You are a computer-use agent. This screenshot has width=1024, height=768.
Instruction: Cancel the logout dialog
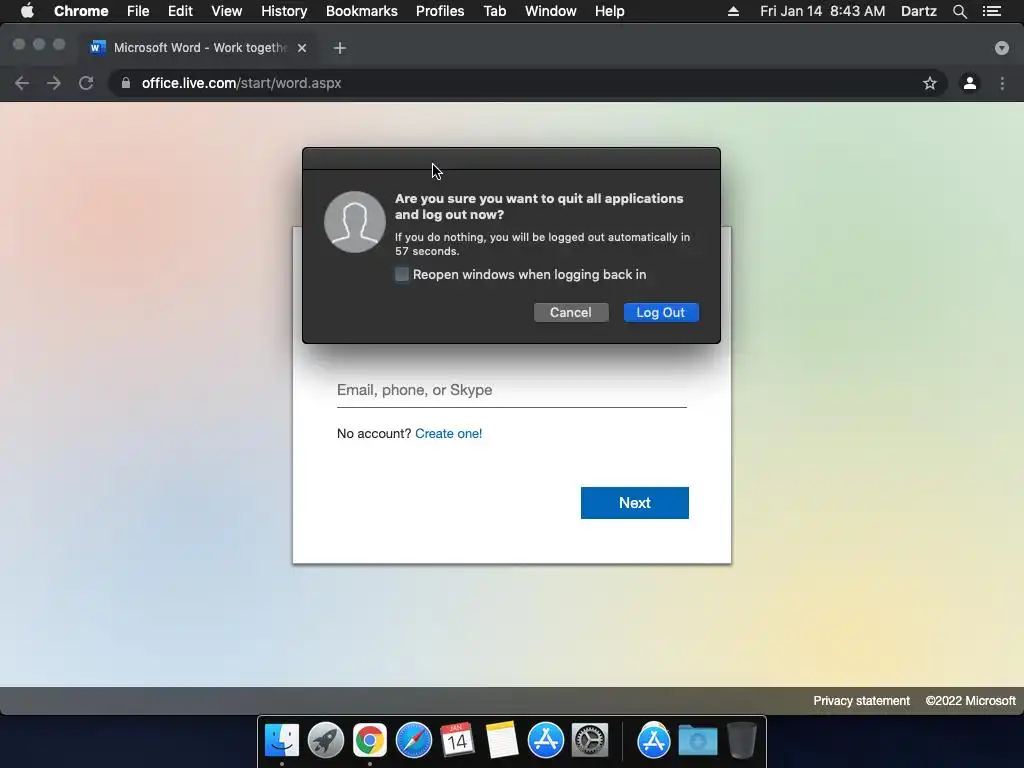tap(571, 312)
